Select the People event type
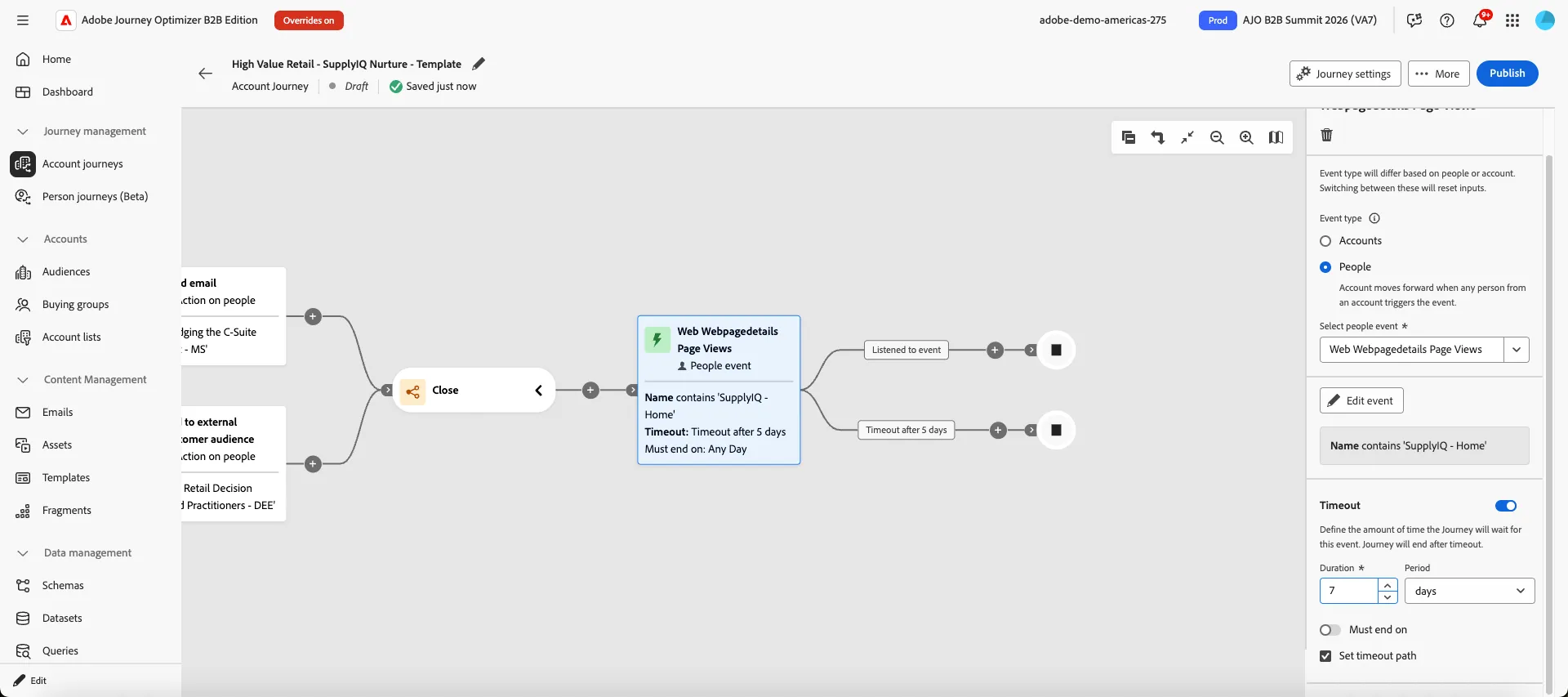1568x697 pixels. coord(1325,267)
